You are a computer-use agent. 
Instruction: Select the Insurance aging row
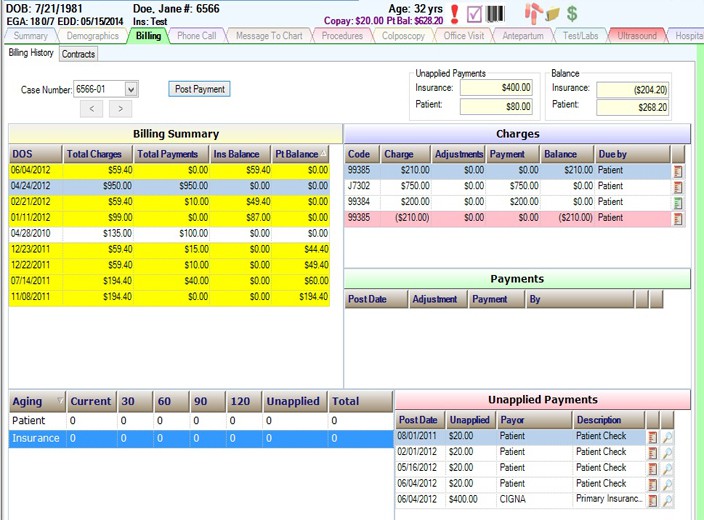coord(201,438)
